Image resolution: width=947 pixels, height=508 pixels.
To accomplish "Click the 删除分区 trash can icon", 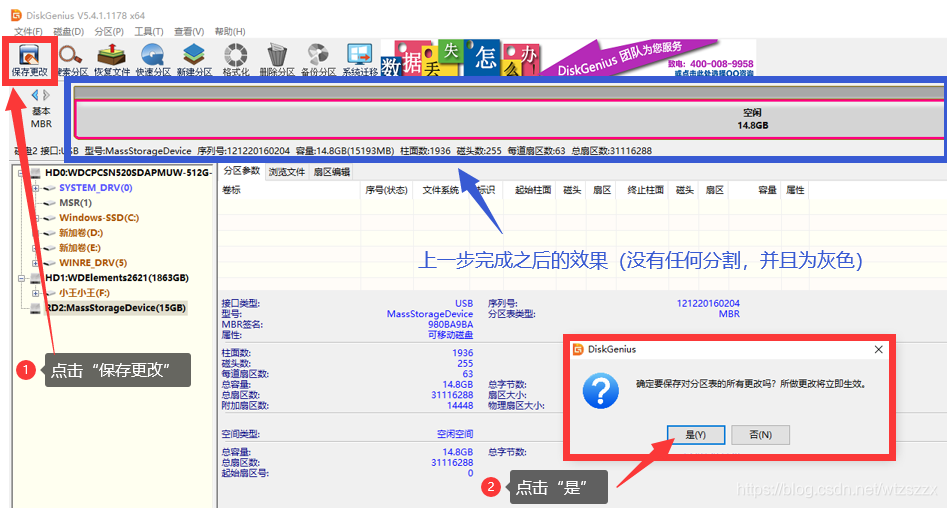I will [x=277, y=60].
